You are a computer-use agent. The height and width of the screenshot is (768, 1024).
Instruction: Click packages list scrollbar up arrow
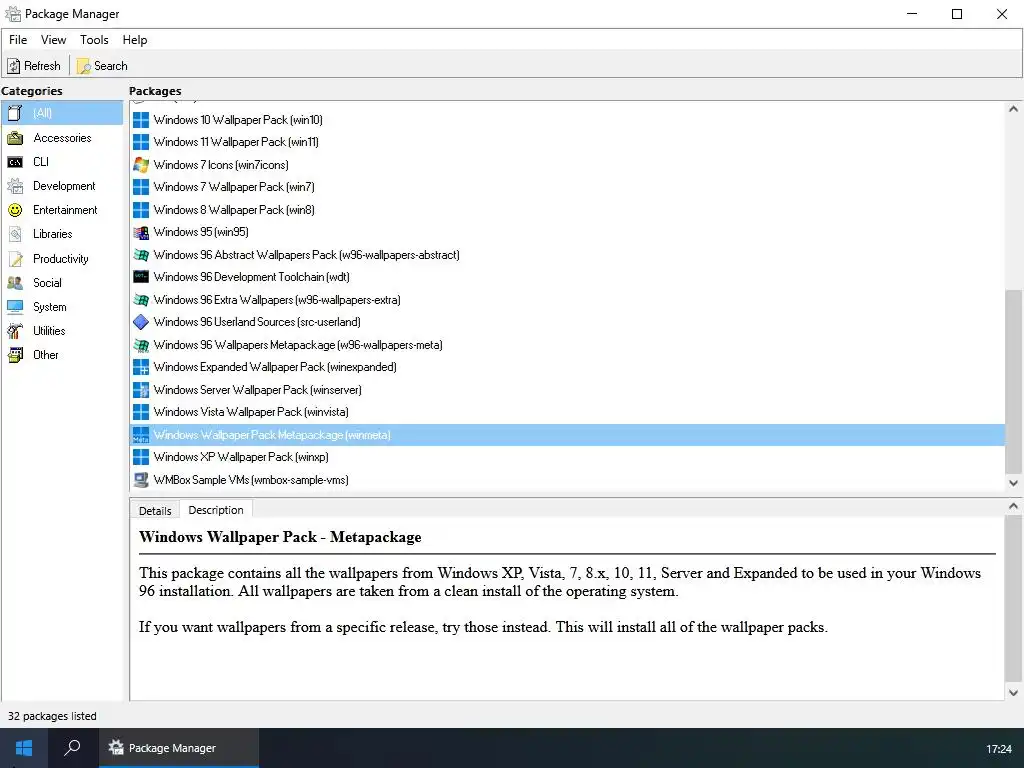point(1014,109)
